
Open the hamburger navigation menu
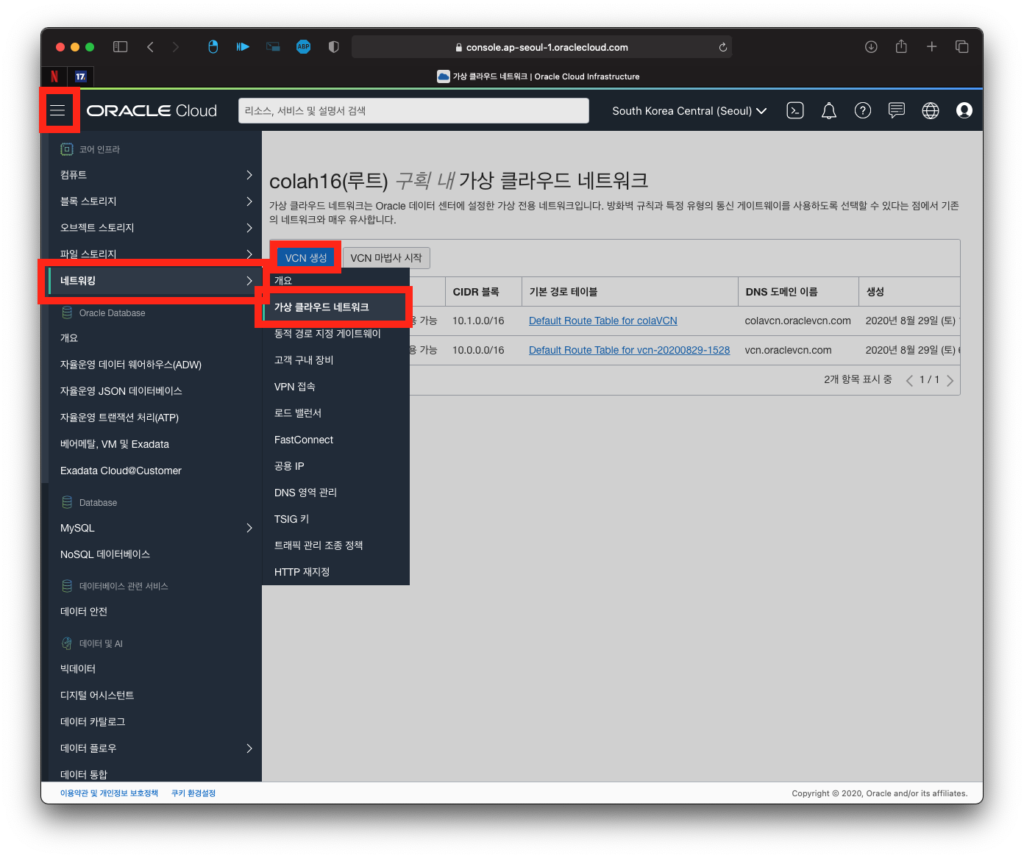coord(57,110)
